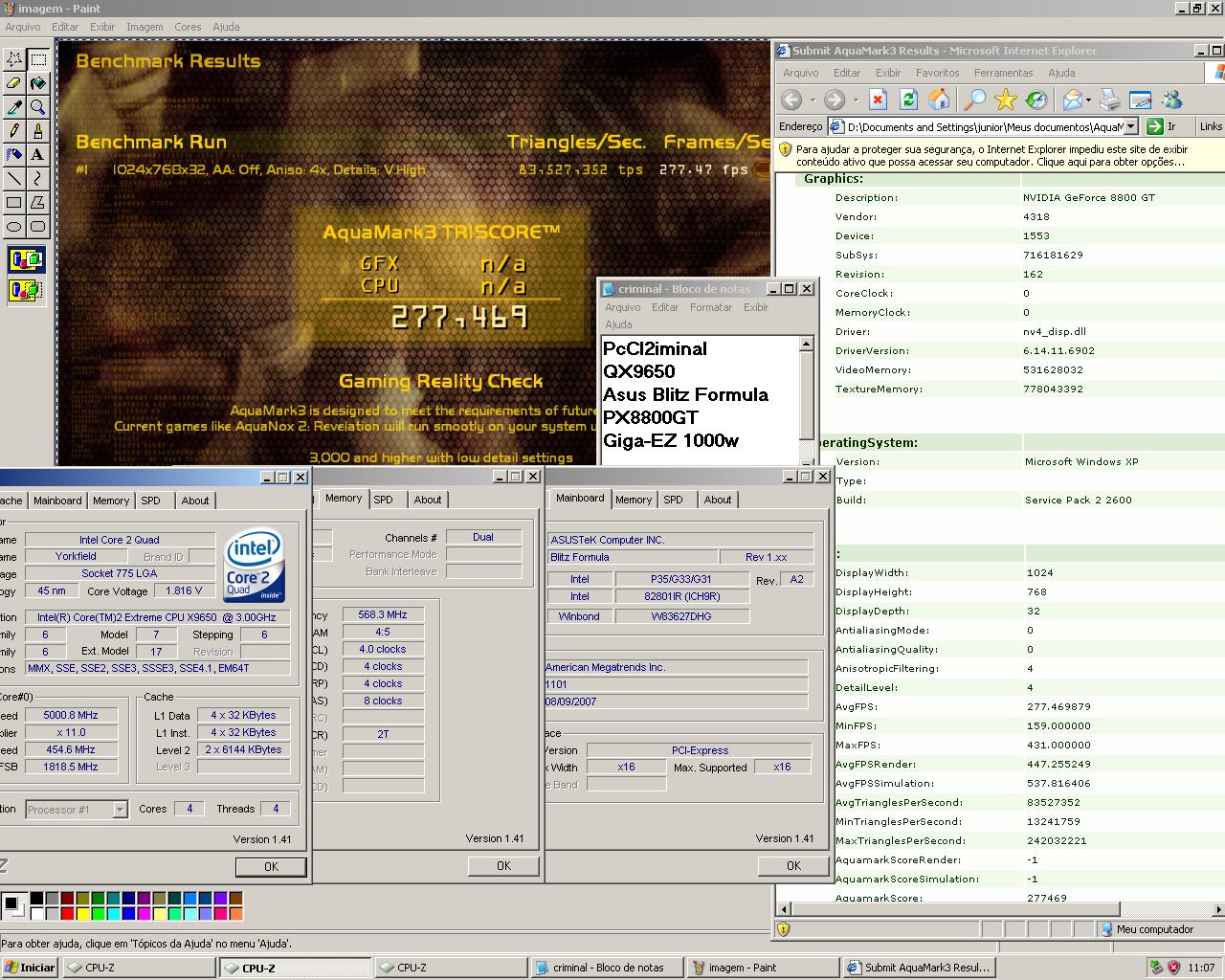Select imagem - Paint taskbar item
The image size is (1225, 980).
763,968
